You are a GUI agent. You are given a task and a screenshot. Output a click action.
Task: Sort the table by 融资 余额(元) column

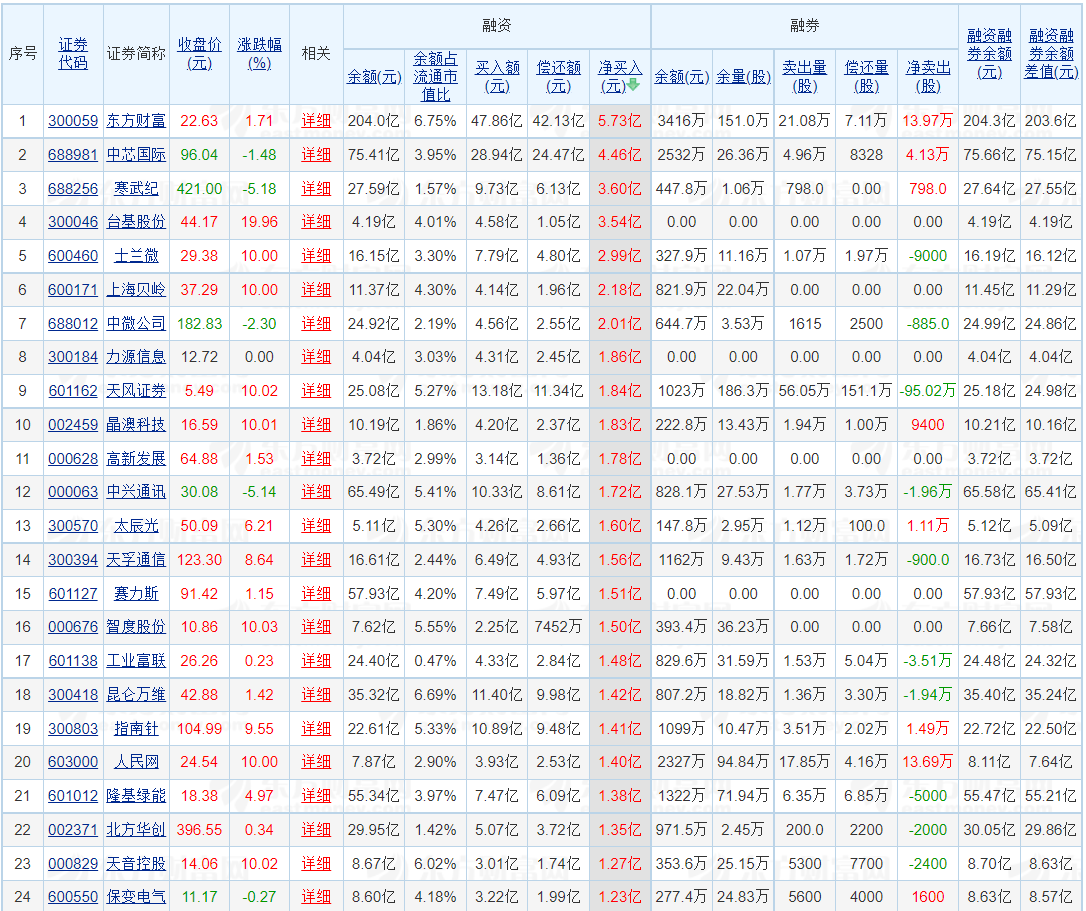[x=374, y=77]
